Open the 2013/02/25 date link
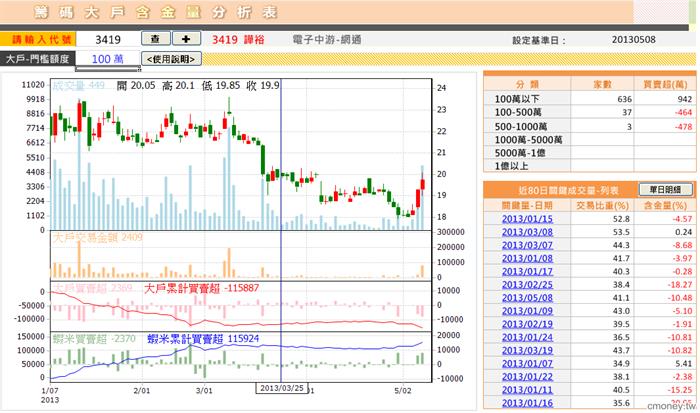Screen dimensions: 700x413 [x=527, y=285]
